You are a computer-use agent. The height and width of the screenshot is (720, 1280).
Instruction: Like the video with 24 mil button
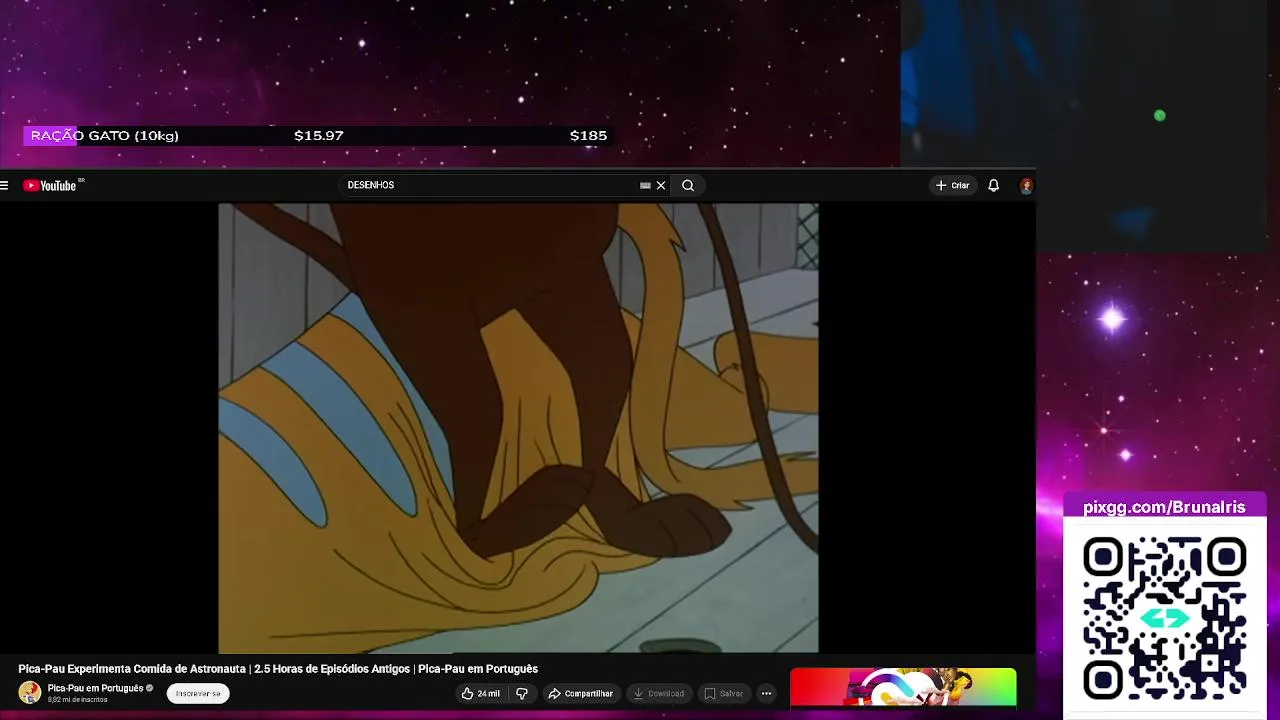pyautogui.click(x=480, y=693)
